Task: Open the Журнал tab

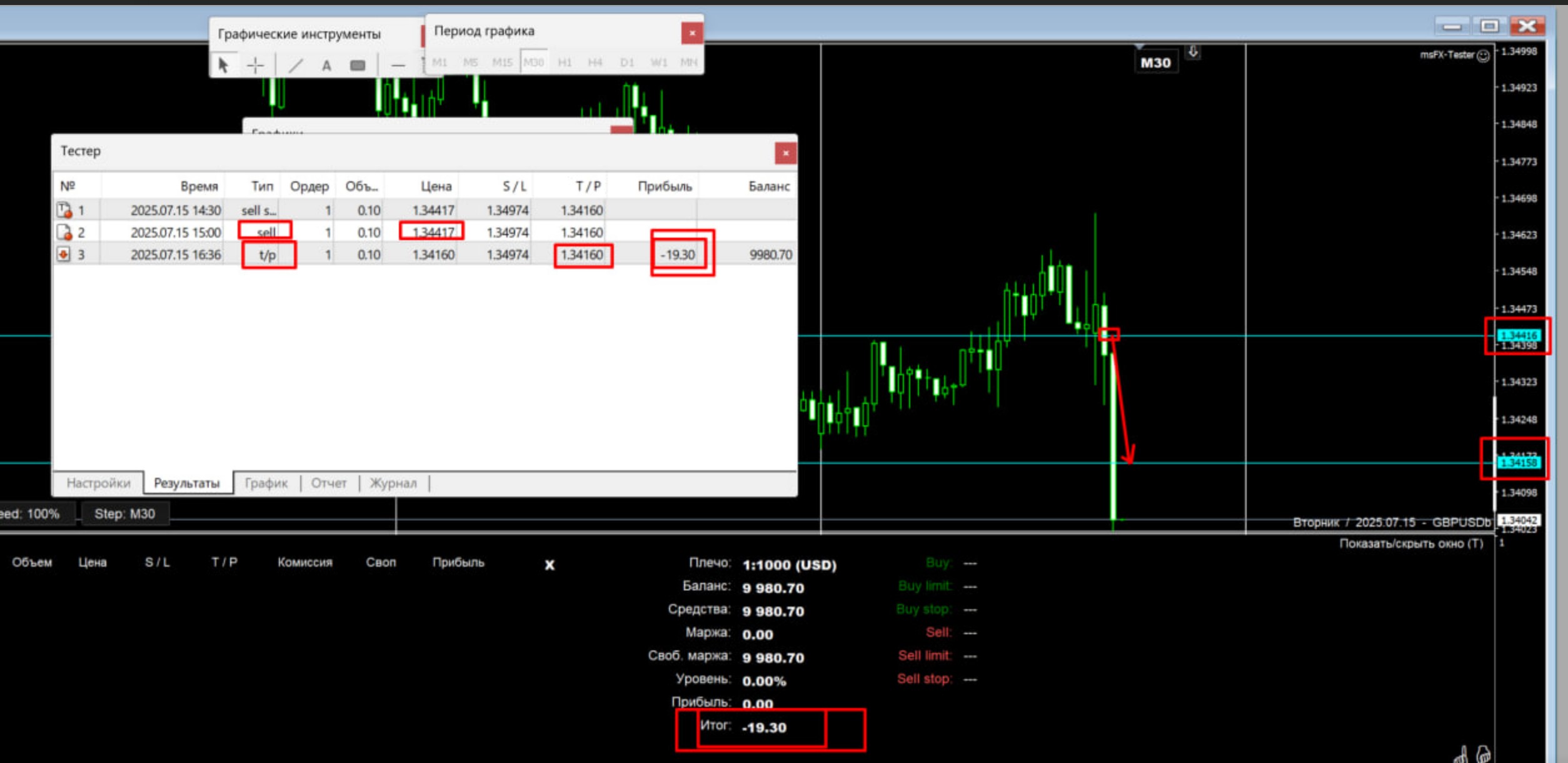Action: click(x=393, y=483)
